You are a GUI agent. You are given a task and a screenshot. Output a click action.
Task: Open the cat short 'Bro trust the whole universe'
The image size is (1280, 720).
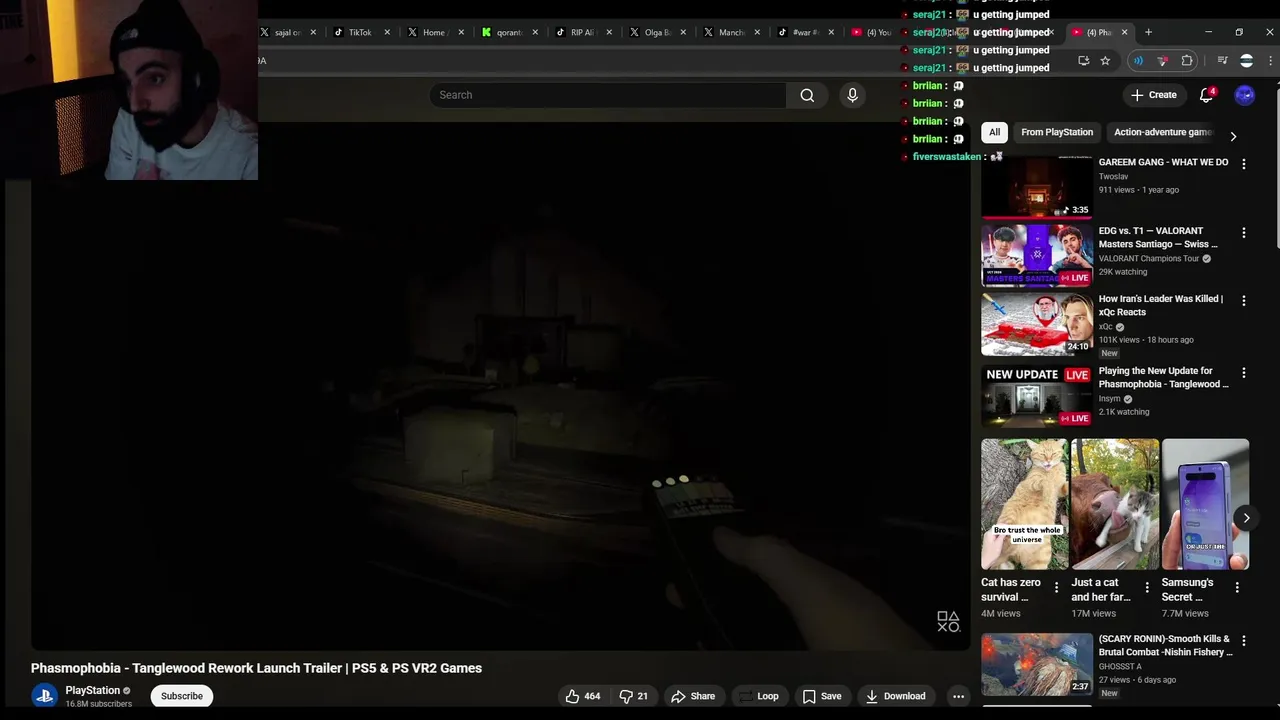click(1025, 504)
